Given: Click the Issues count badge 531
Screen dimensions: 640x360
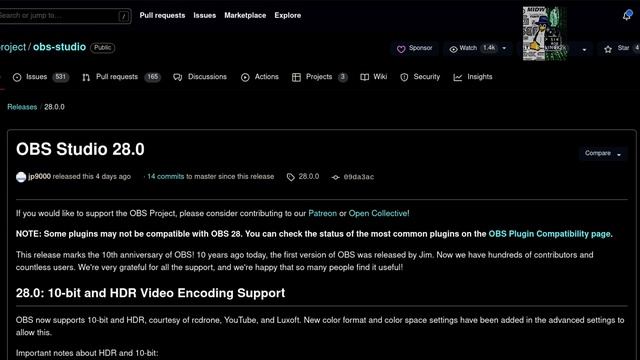Looking at the screenshot, I should coord(60,77).
